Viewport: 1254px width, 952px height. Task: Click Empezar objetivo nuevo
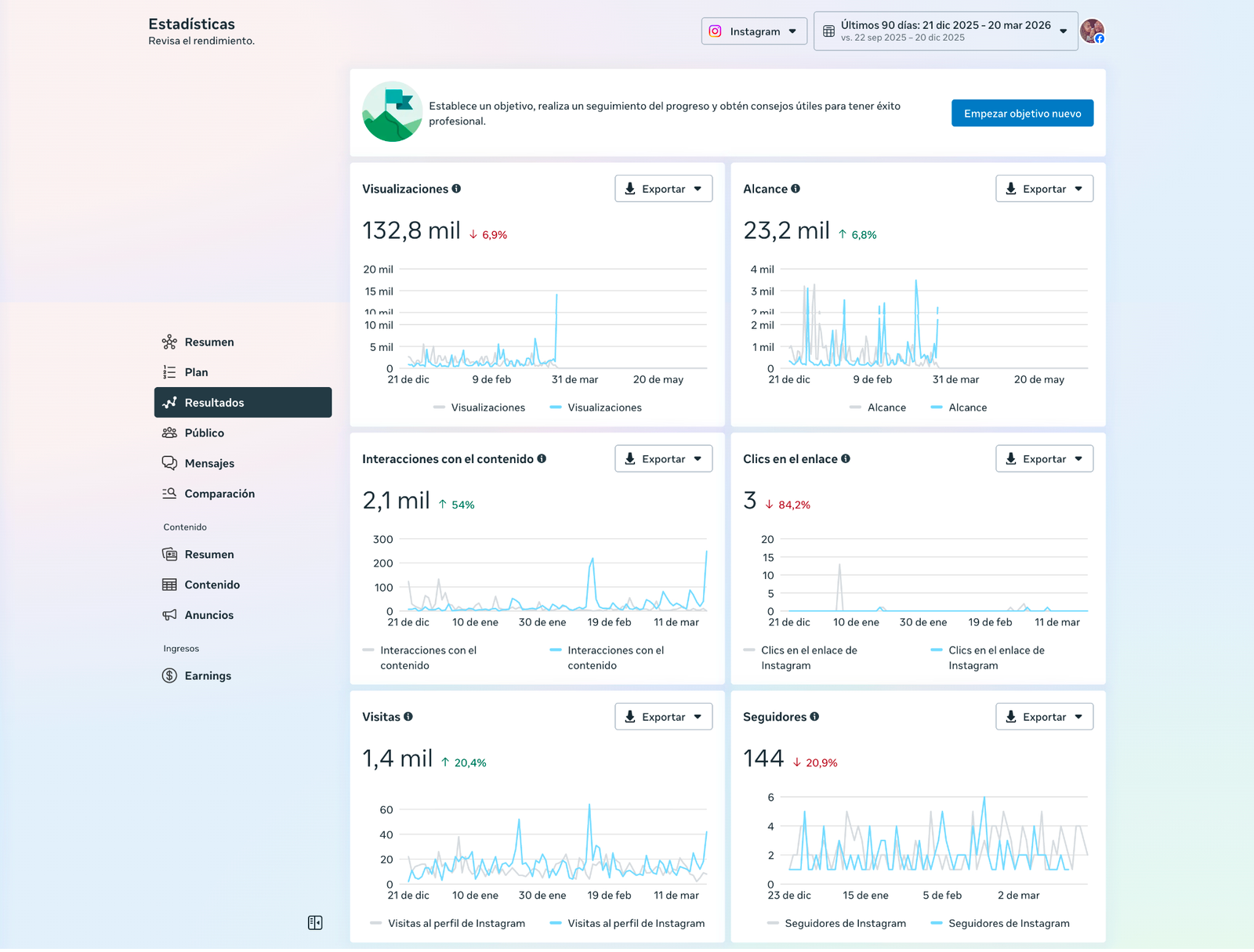pyautogui.click(x=1022, y=113)
